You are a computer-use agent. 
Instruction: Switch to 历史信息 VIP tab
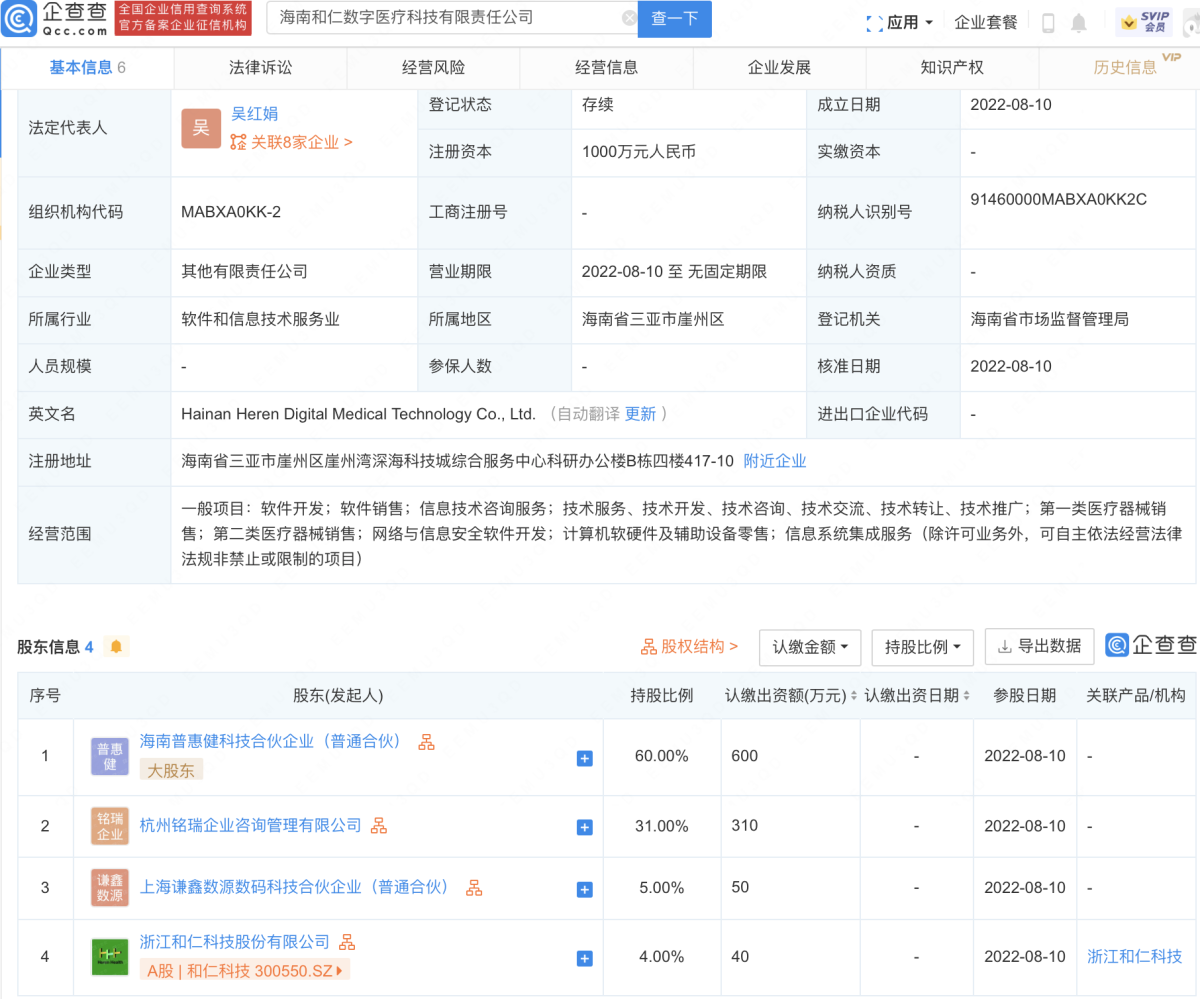(1125, 67)
